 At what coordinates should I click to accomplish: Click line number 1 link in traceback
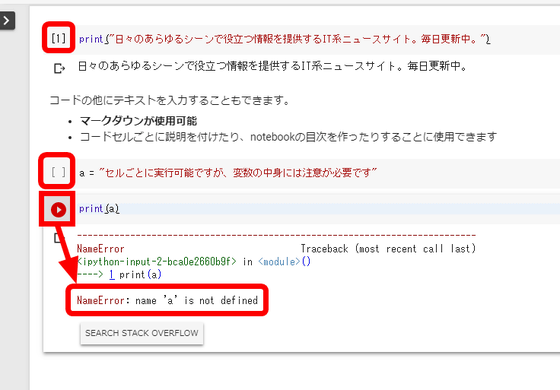pyautogui.click(x=112, y=274)
